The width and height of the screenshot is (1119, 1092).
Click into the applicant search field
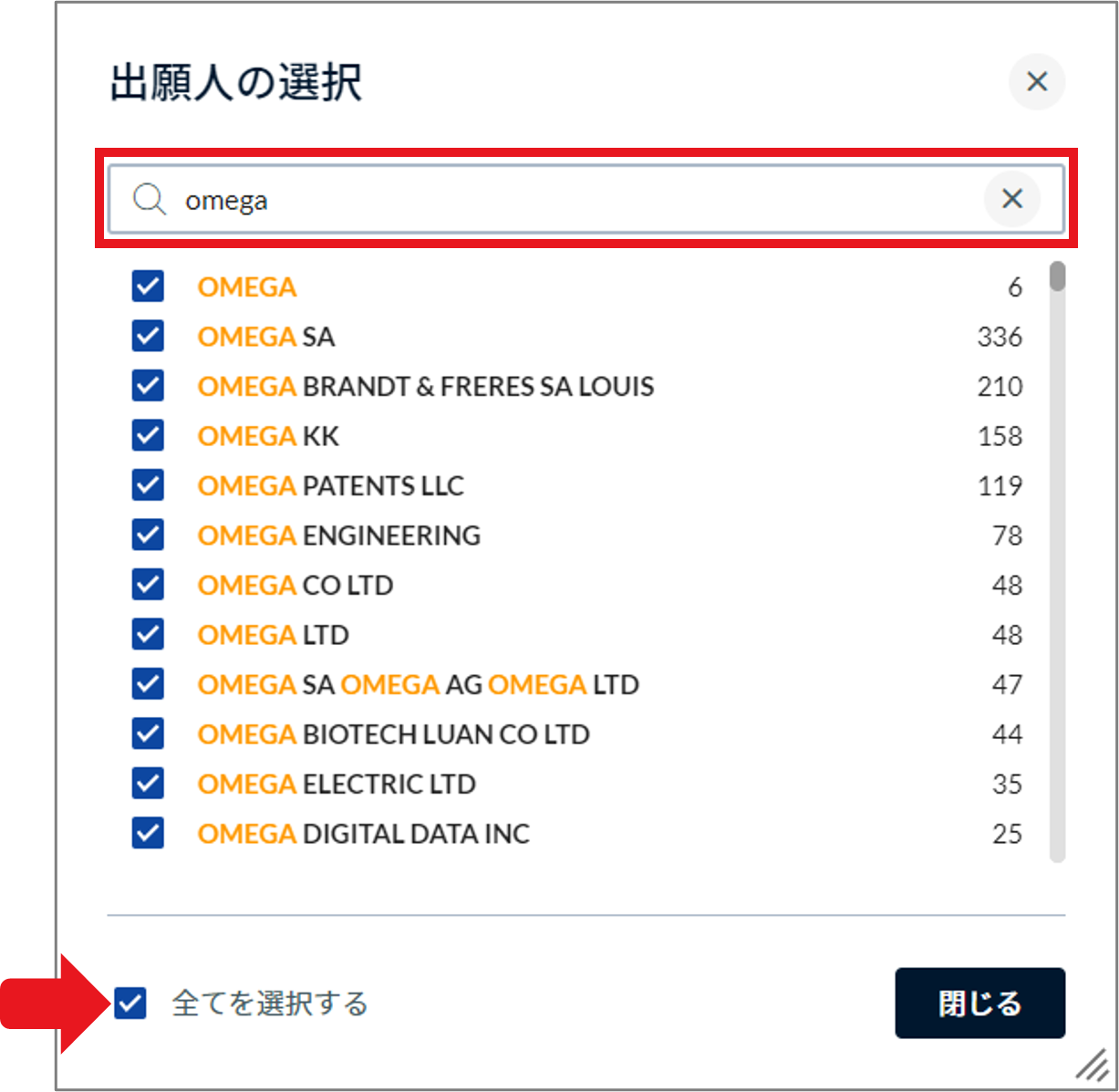pos(585,199)
